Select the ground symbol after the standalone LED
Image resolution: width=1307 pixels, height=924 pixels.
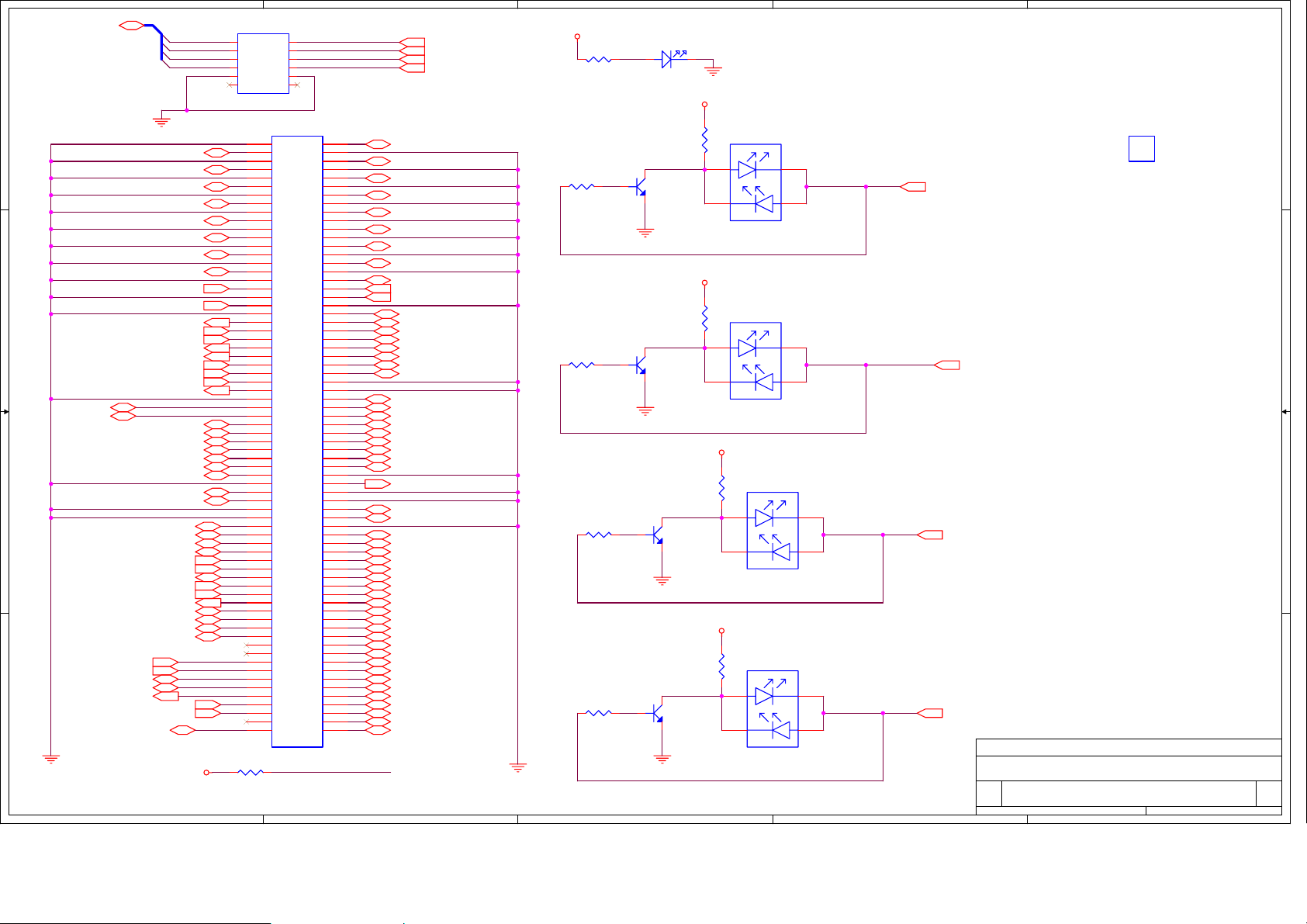click(713, 71)
